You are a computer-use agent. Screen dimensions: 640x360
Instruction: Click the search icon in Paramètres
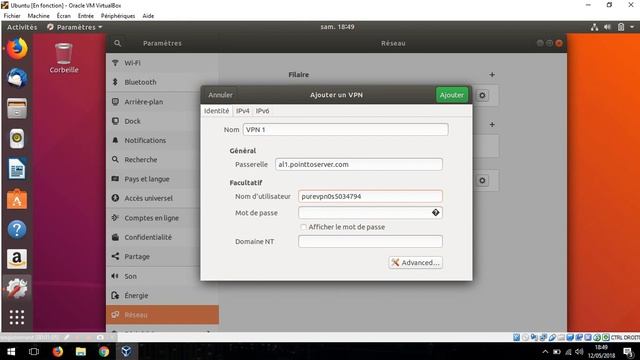pos(118,43)
